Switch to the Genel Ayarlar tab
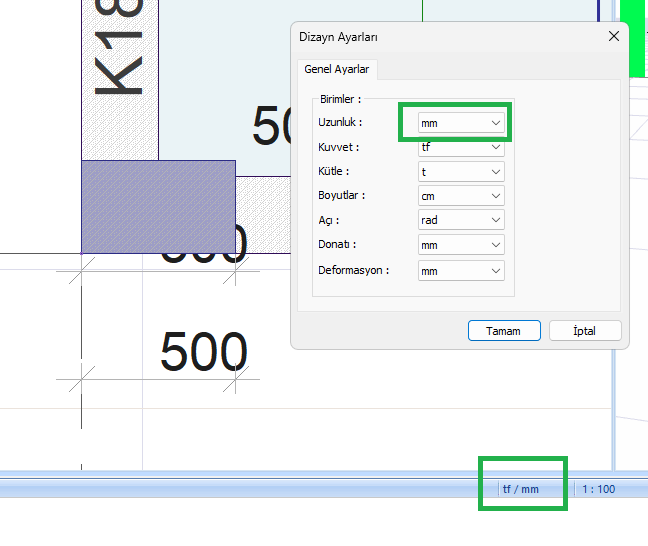This screenshot has width=648, height=546. [336, 69]
